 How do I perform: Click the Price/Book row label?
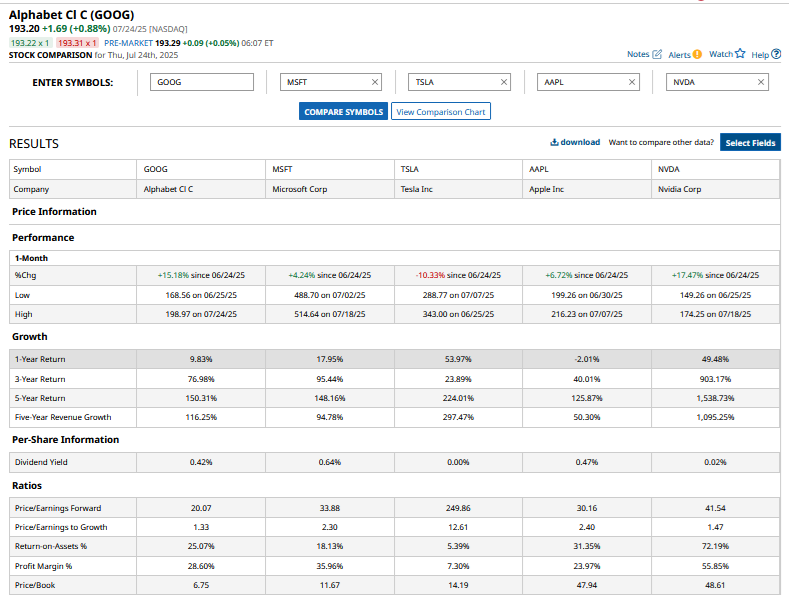pos(35,585)
